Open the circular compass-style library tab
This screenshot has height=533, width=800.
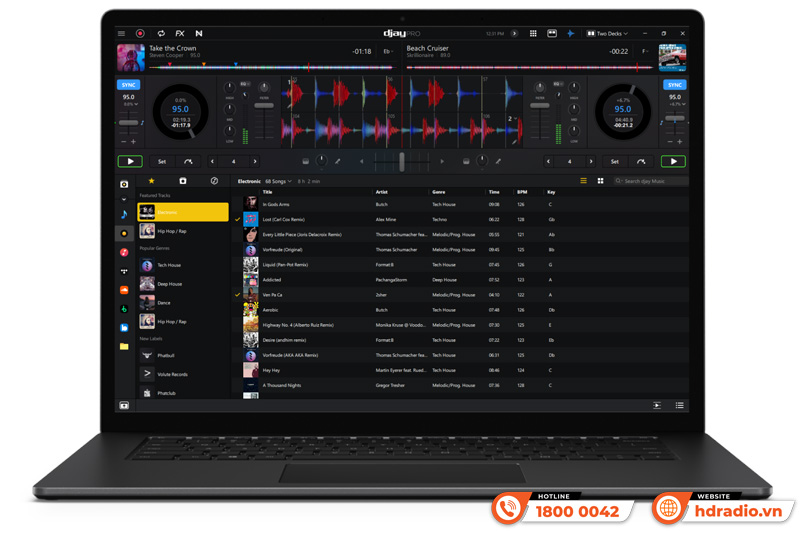214,181
